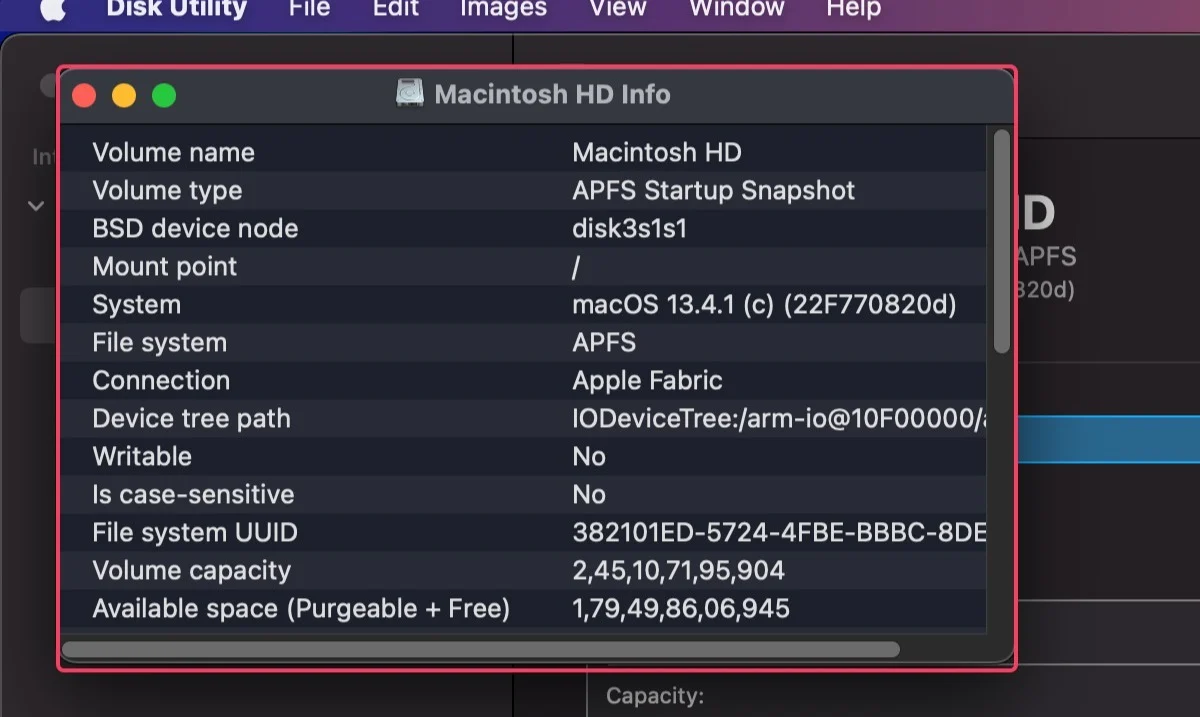The image size is (1200, 717).
Task: Select the APFS file system value
Action: click(604, 343)
